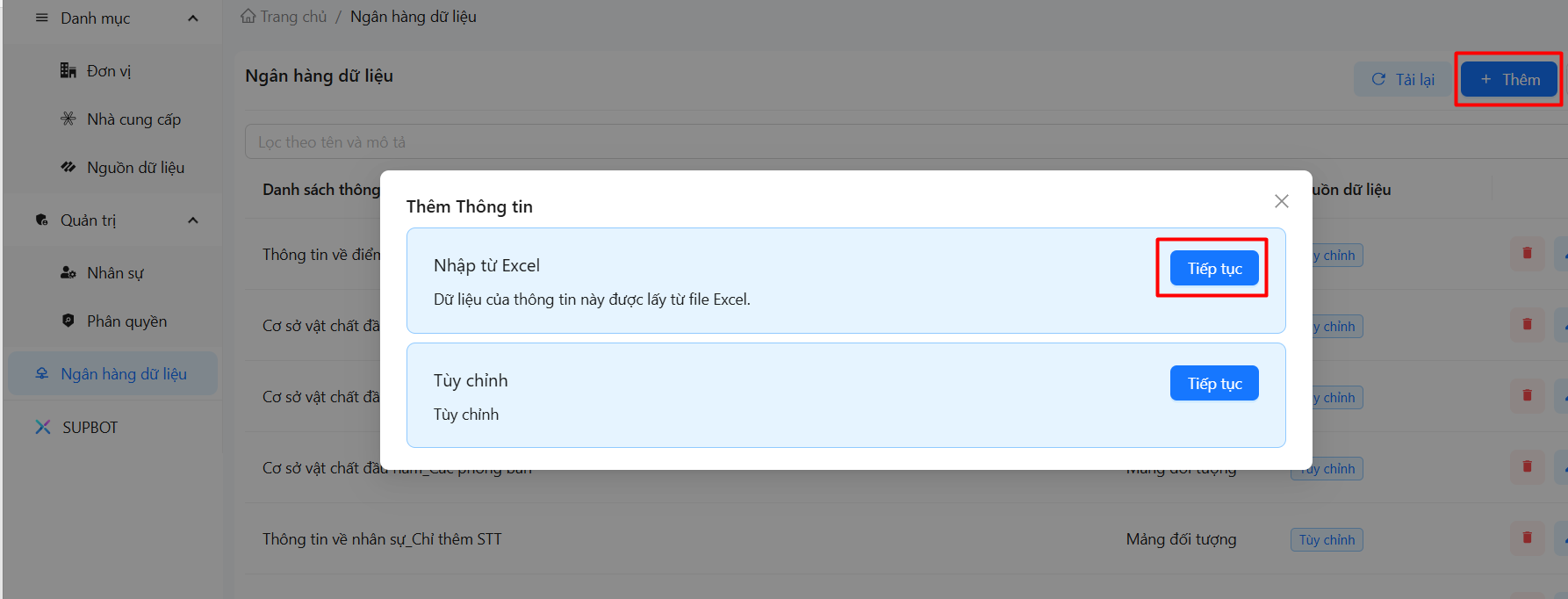
Task: Click the Đơn vị building icon
Action: coord(68,71)
